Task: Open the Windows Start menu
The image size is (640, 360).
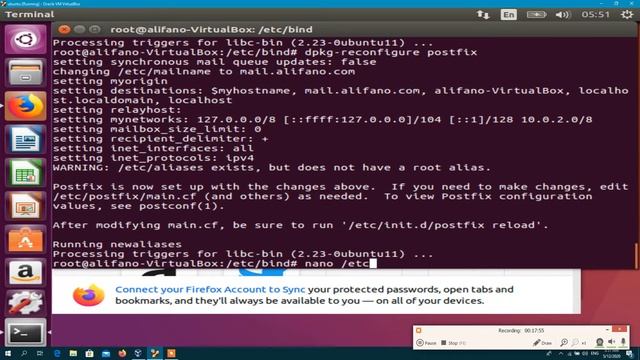Action: tap(7, 353)
